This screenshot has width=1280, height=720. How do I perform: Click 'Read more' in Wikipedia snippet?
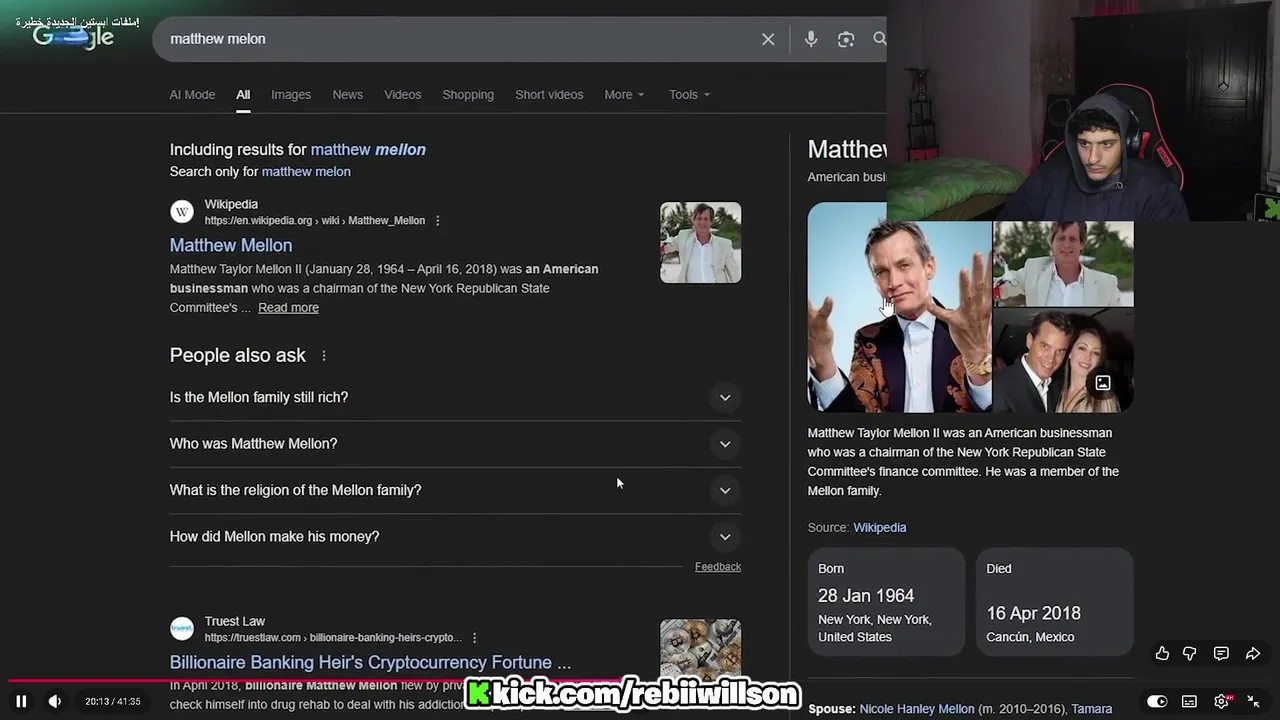click(288, 307)
